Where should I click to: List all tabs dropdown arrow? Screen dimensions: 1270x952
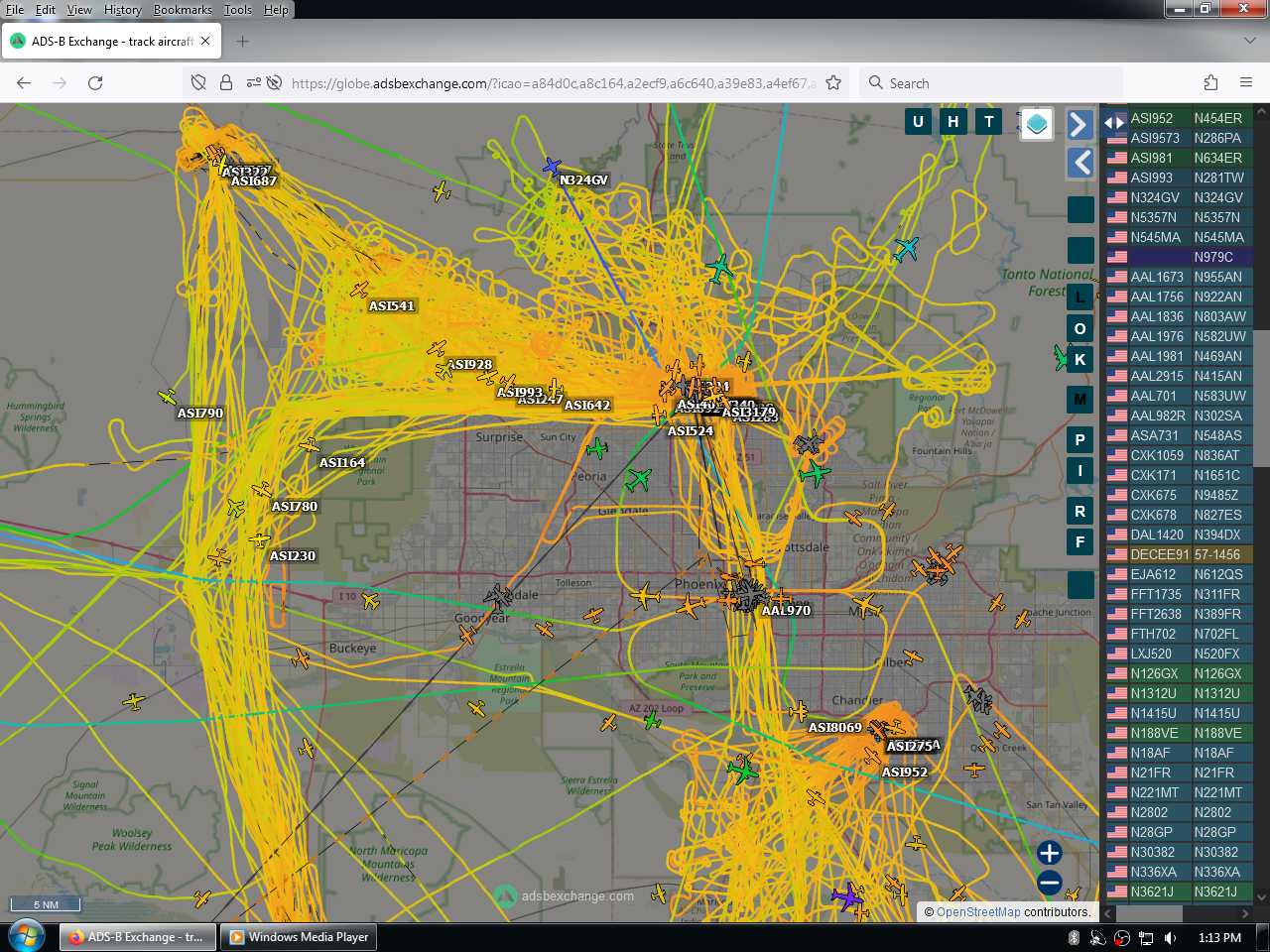[1249, 42]
